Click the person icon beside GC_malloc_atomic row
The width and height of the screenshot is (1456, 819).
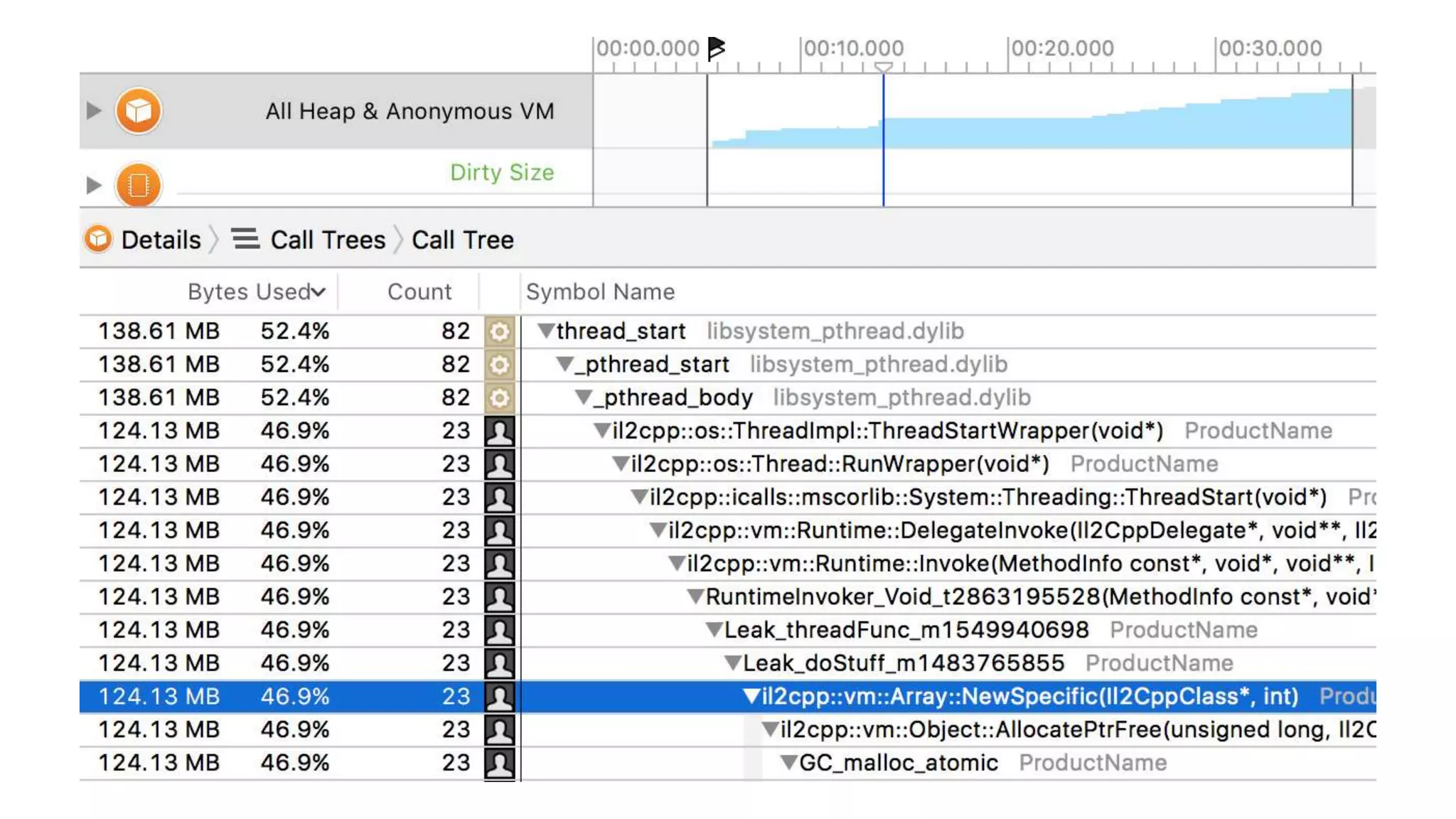coord(499,763)
